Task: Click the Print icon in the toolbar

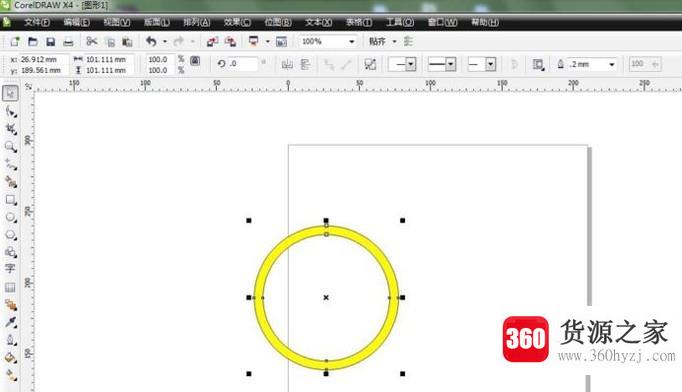Action: tap(68, 42)
